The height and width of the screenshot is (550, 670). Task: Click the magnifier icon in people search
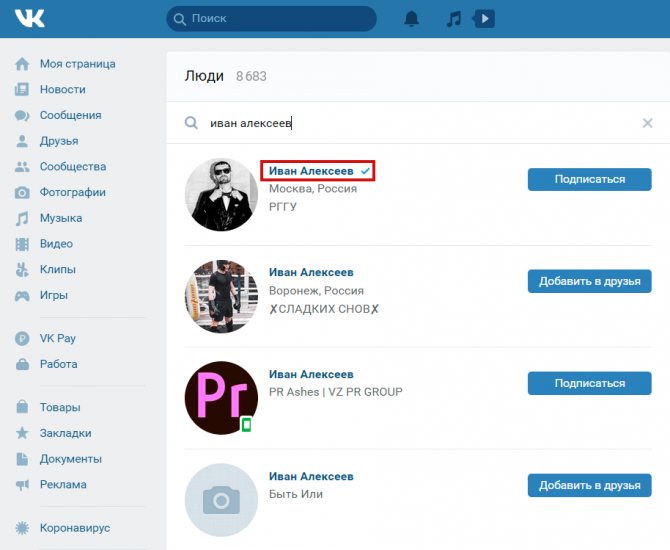(x=191, y=123)
